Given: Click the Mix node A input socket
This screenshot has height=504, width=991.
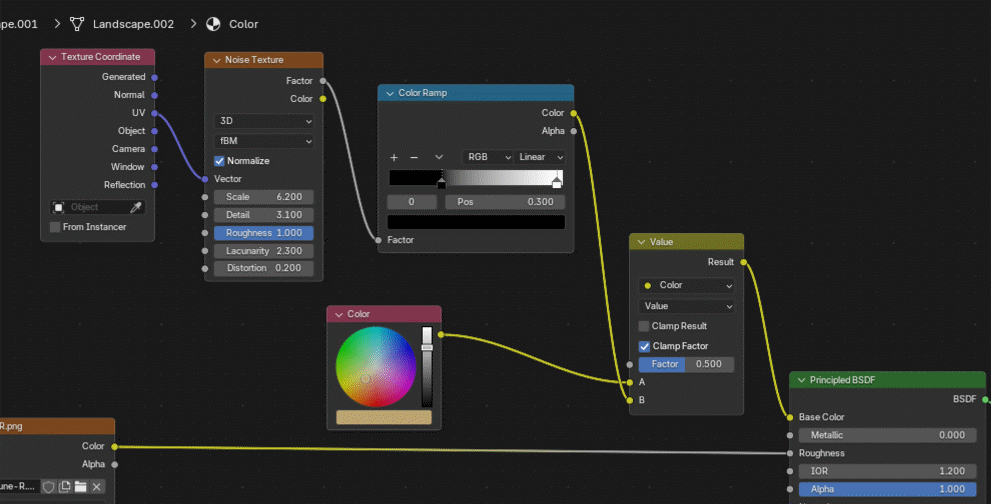Looking at the screenshot, I should pos(630,382).
